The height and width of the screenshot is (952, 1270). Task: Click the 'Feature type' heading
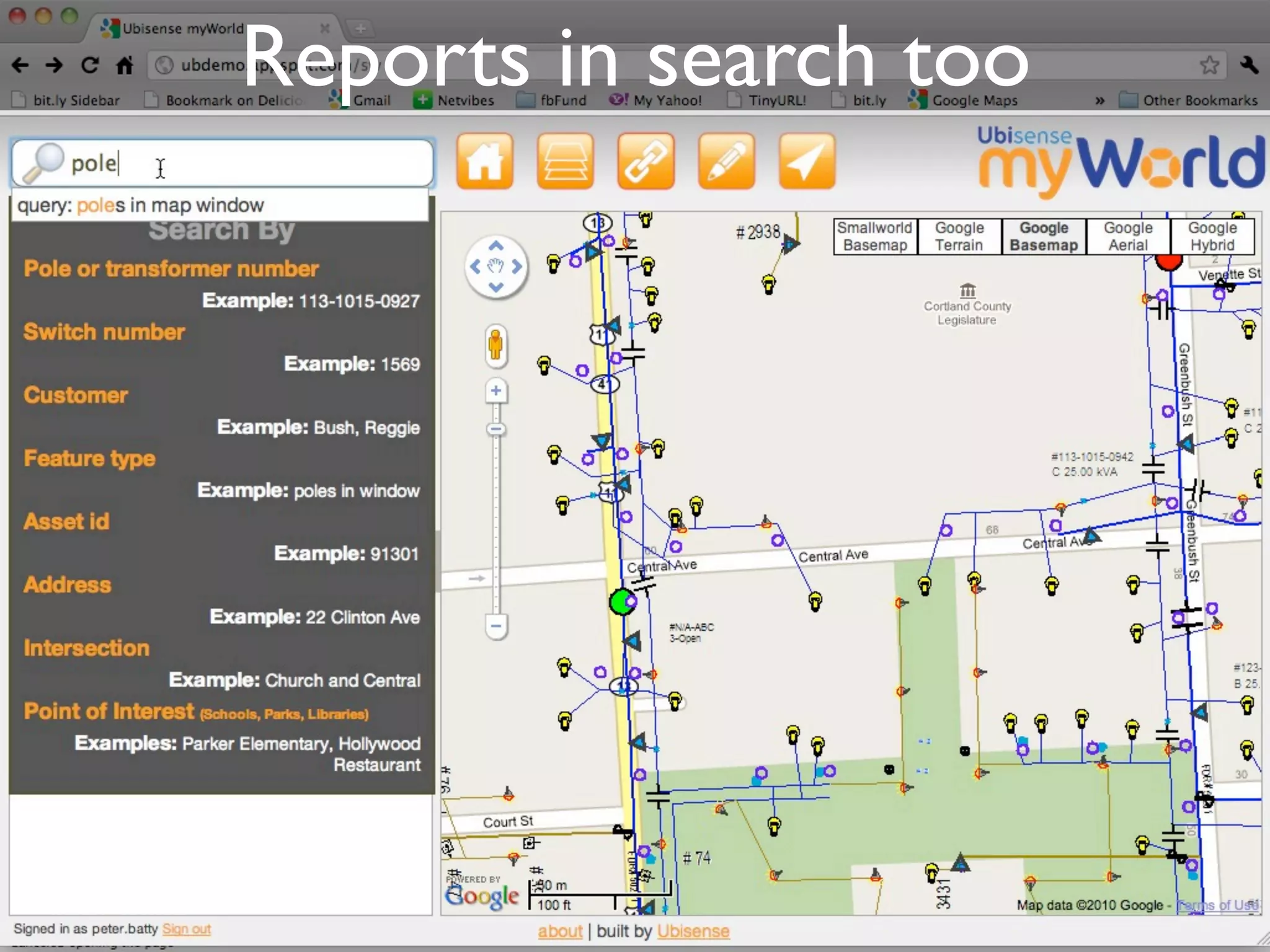point(89,459)
